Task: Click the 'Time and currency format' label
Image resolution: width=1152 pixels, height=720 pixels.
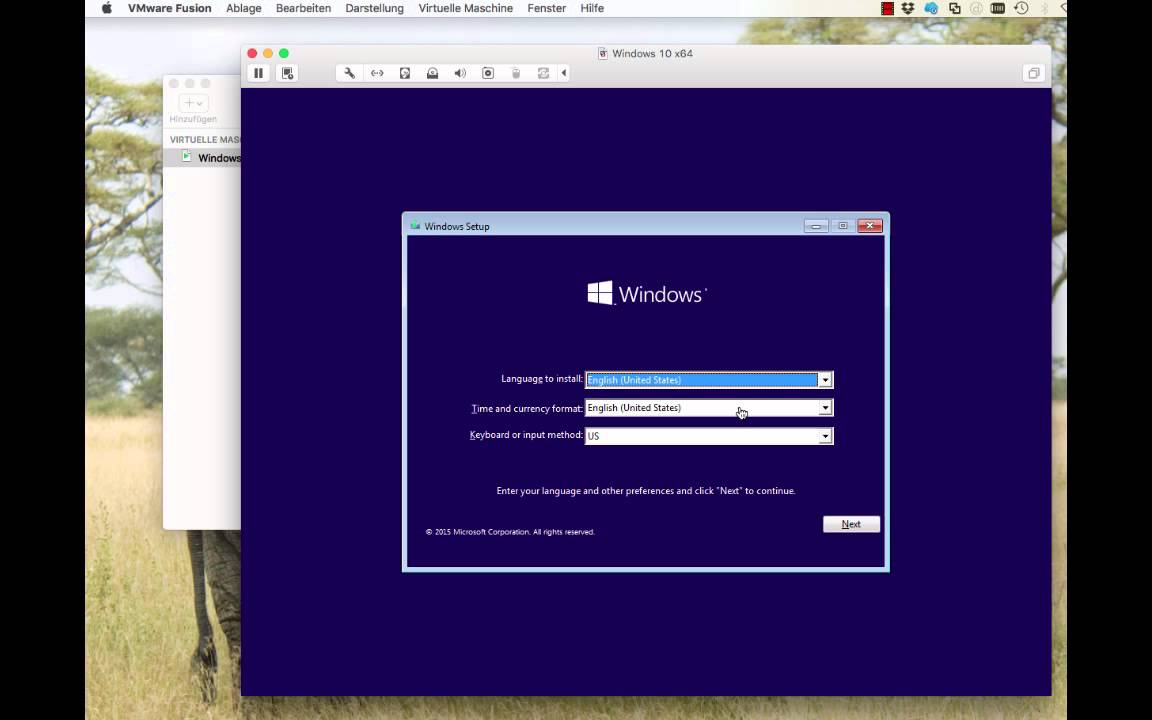Action: [x=527, y=408]
